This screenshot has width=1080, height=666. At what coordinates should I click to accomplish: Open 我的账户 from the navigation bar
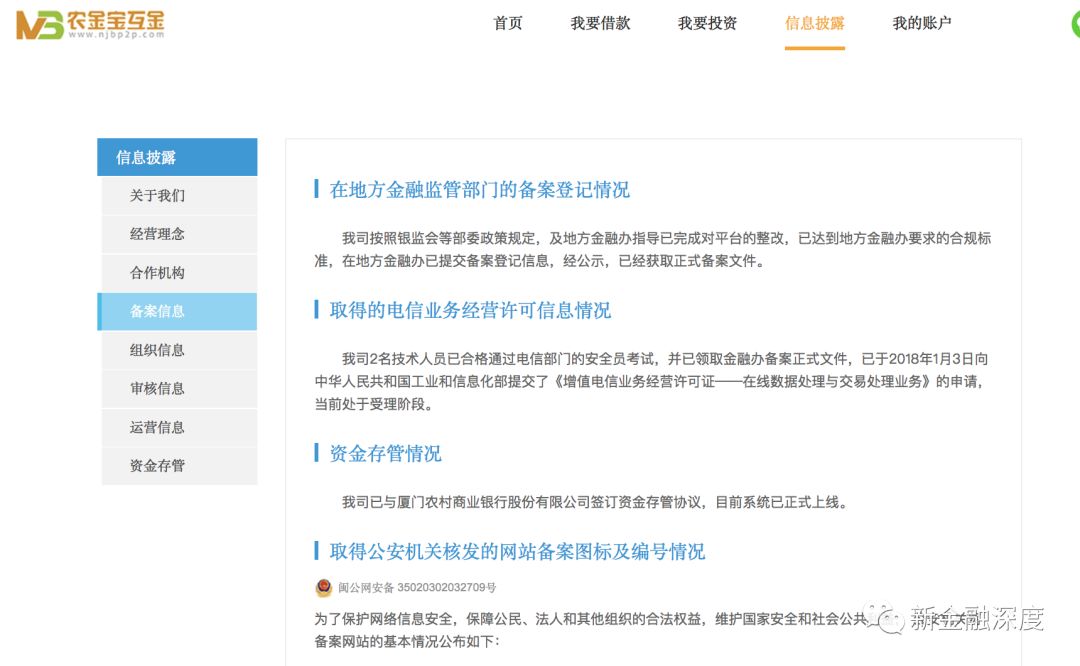(921, 23)
